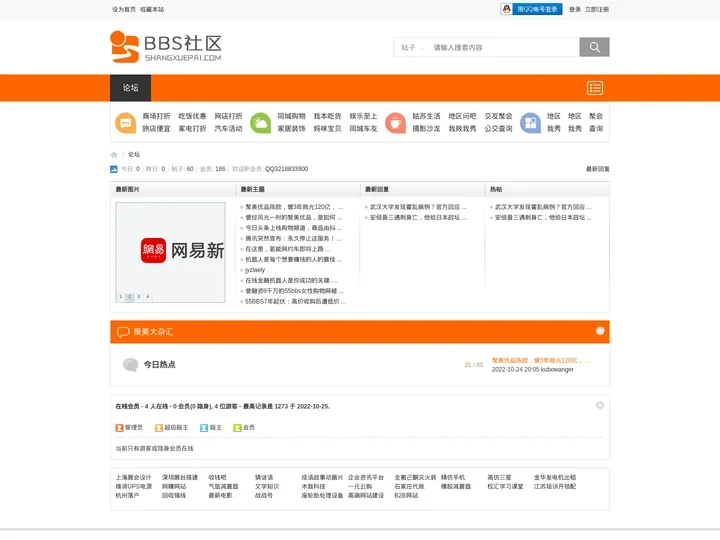Open the 帖子 search type dropdown
Image resolution: width=720 pixels, height=540 pixels.
point(413,47)
